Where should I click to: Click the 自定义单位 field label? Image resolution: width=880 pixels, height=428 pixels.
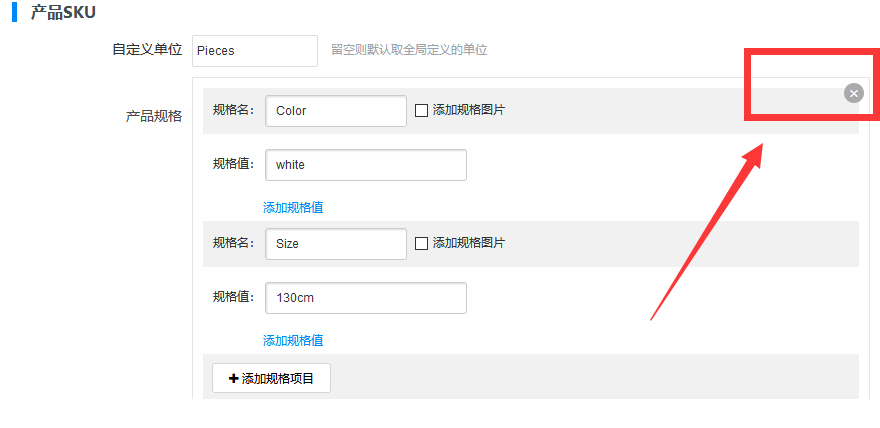147,50
